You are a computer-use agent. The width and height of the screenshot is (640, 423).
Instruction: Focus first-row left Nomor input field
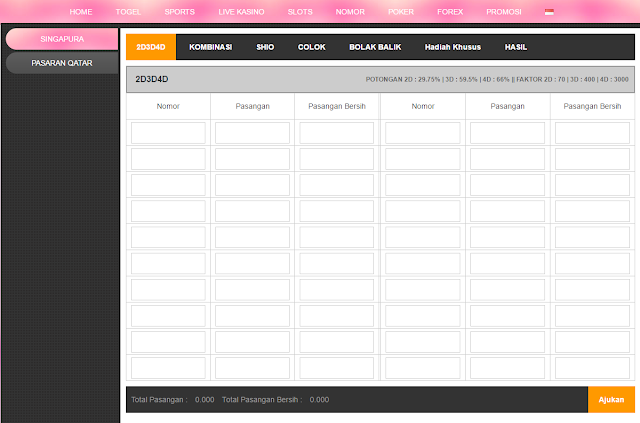point(168,133)
